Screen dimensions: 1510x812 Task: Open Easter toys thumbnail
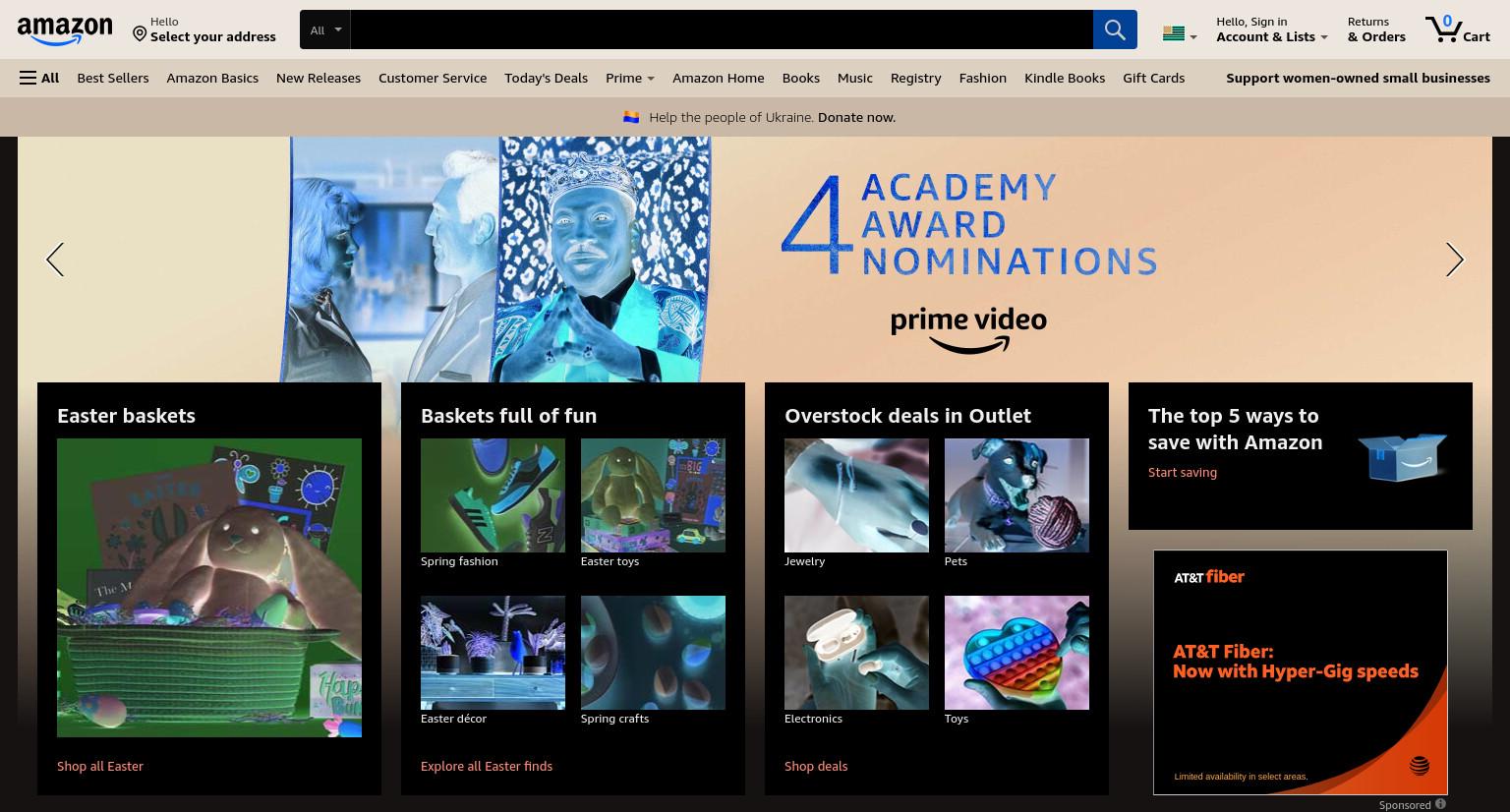pos(653,495)
